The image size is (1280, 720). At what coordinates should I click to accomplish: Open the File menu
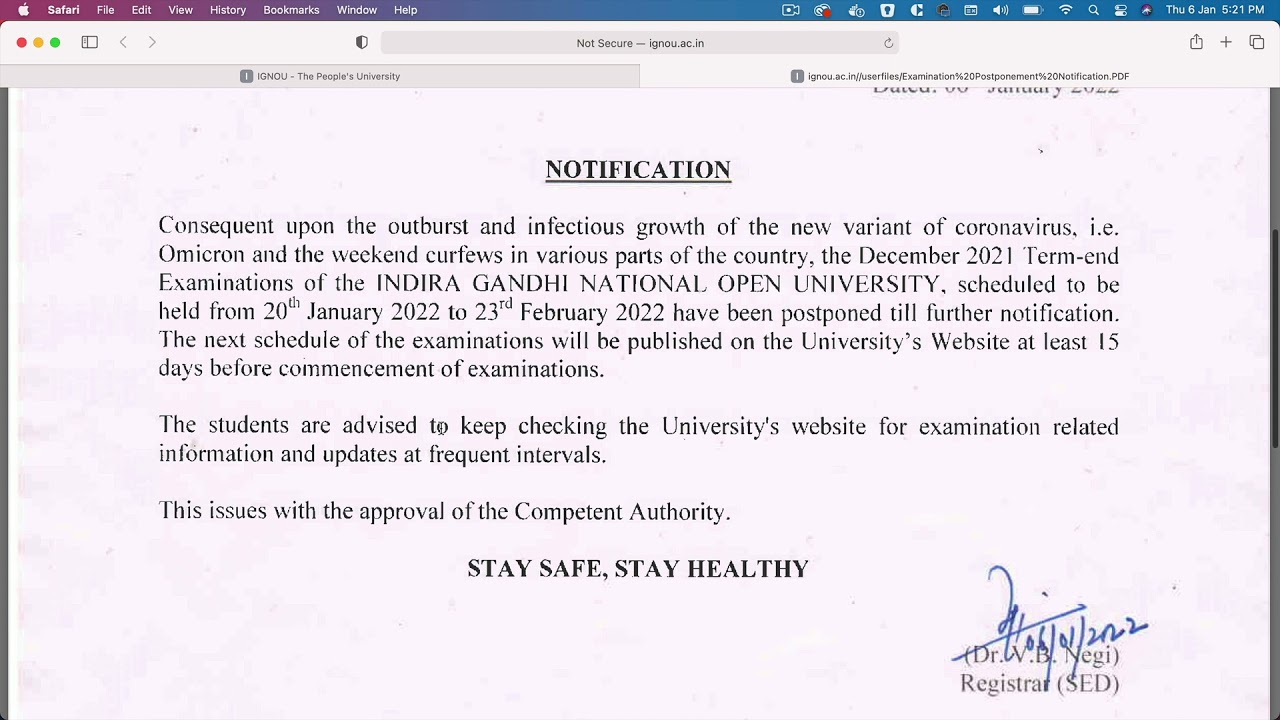(x=105, y=10)
